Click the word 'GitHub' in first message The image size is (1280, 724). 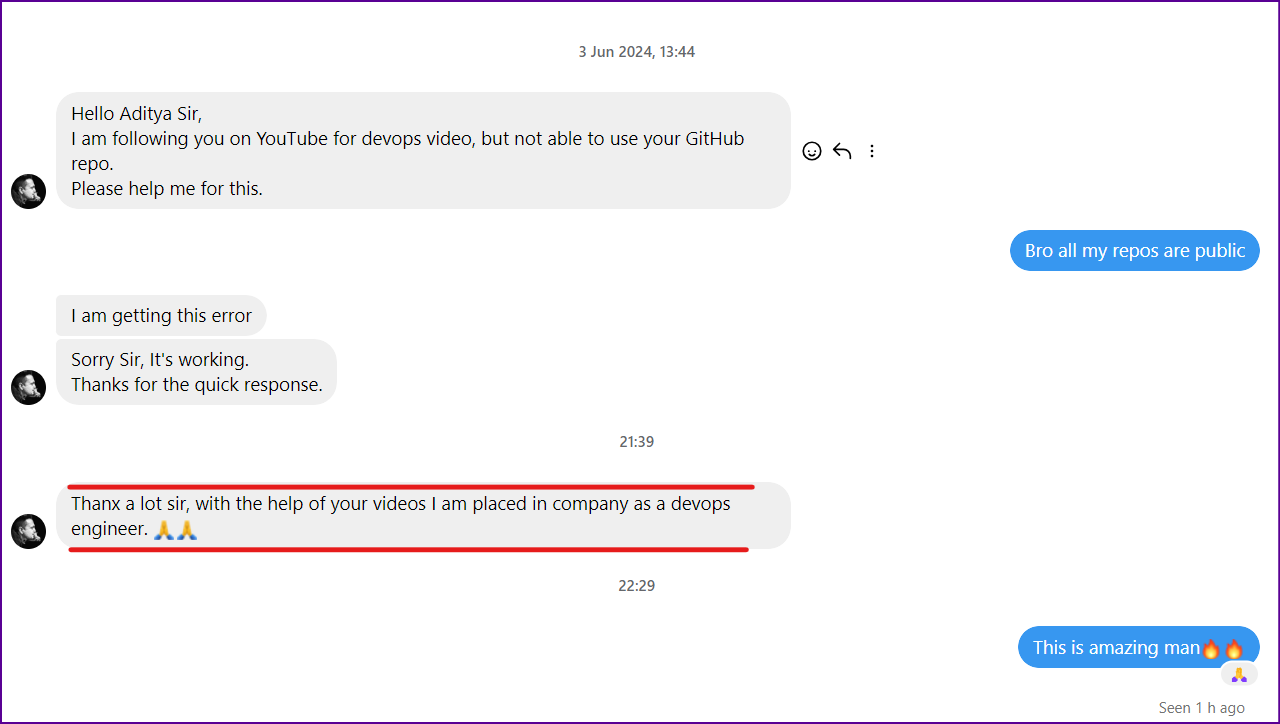point(714,139)
